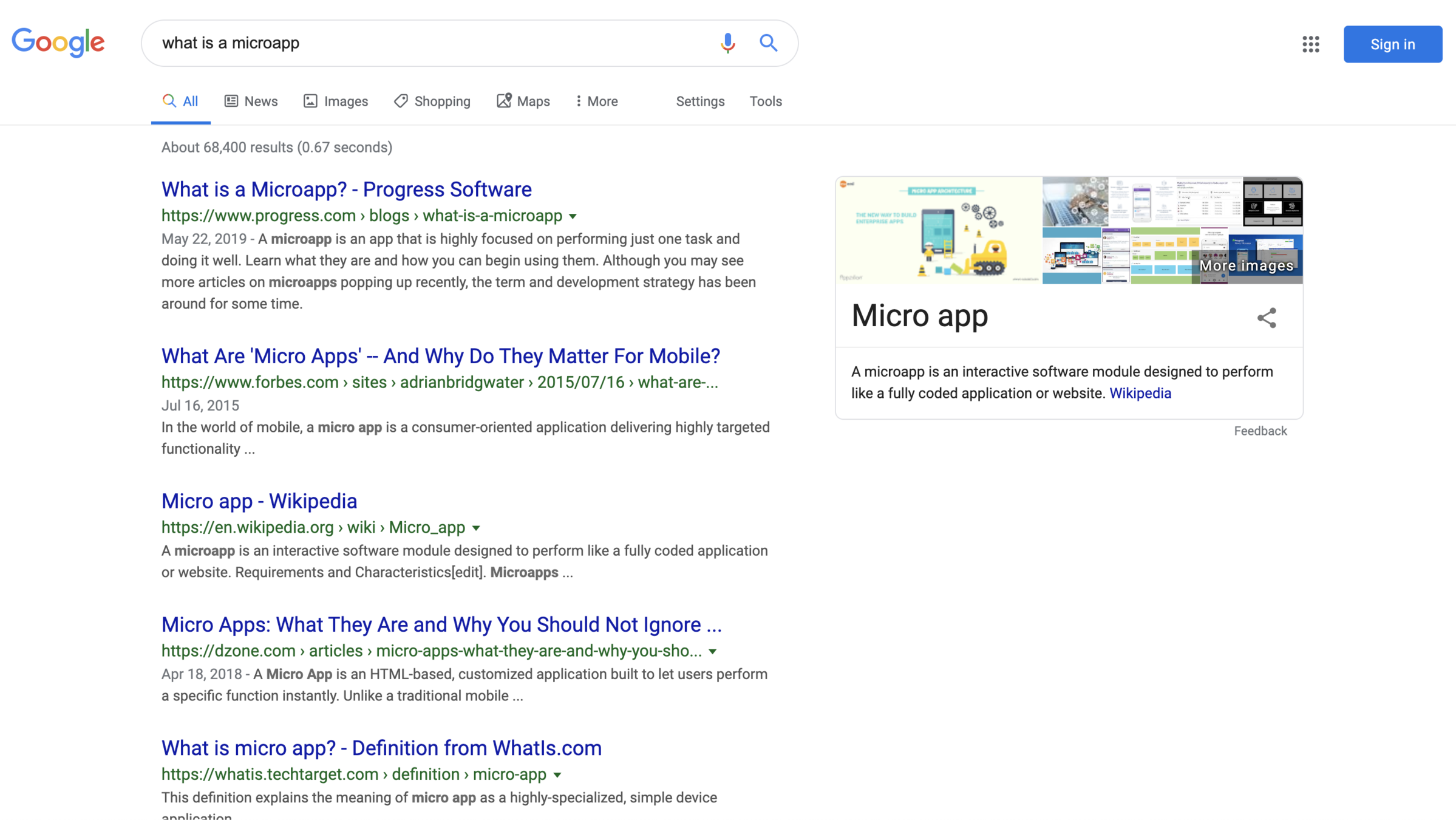Open the Shopping results tab
This screenshot has width=1456, height=820.
tap(432, 101)
